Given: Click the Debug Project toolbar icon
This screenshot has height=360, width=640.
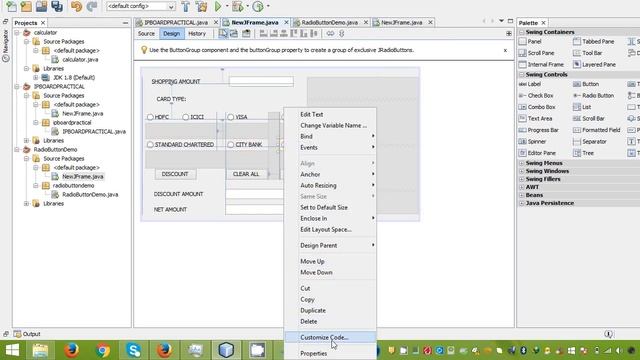Looking at the screenshot, I should click(x=237, y=6).
